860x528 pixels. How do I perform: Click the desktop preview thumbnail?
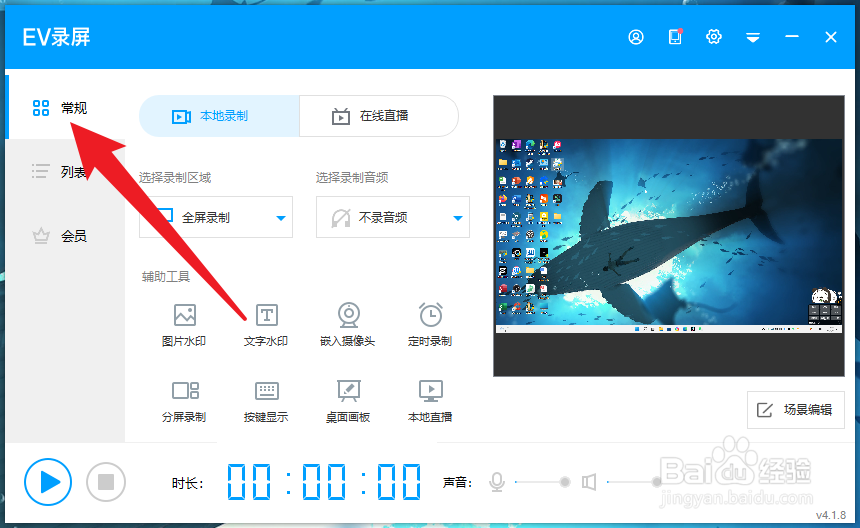(669, 236)
